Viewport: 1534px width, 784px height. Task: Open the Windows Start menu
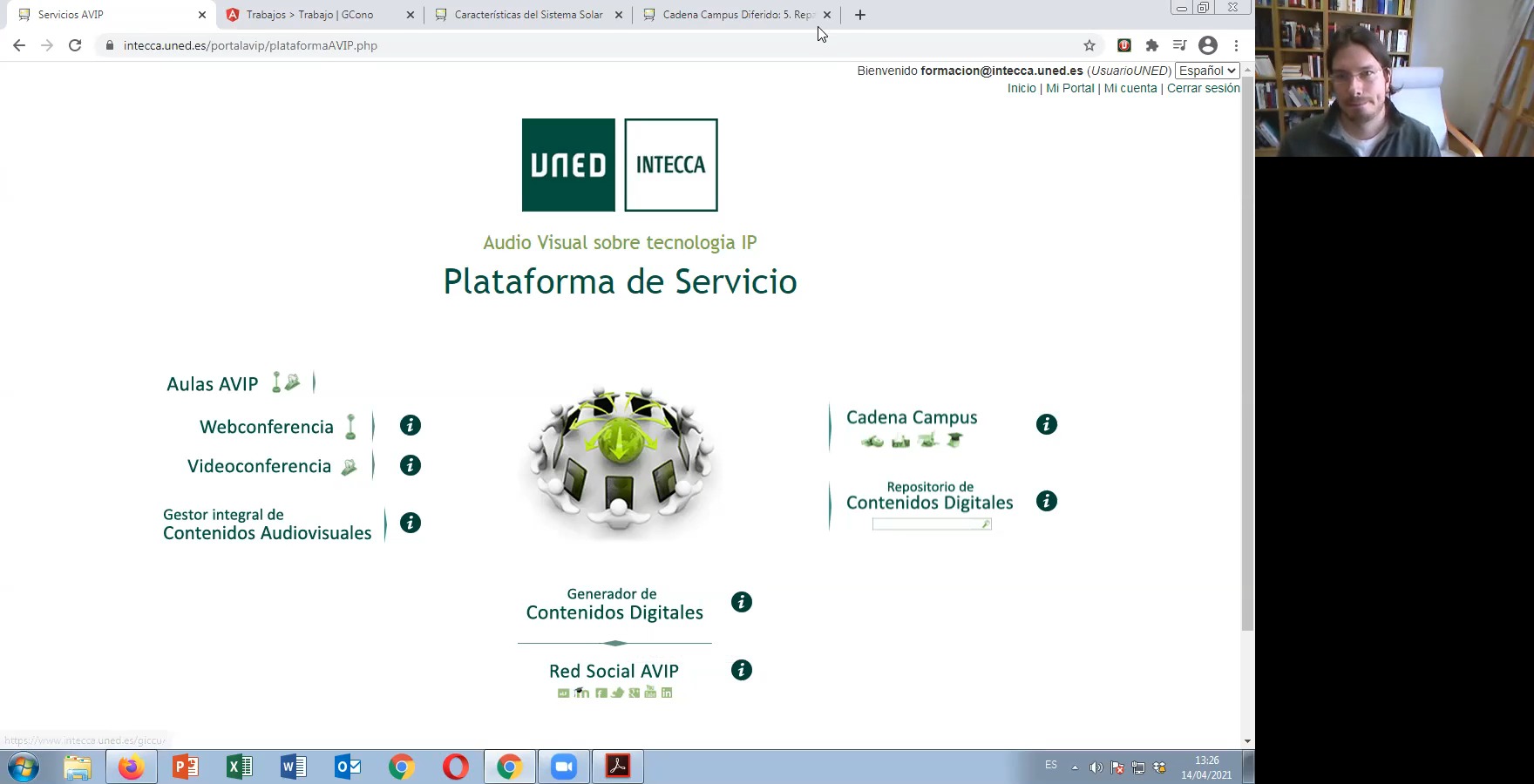[24, 767]
